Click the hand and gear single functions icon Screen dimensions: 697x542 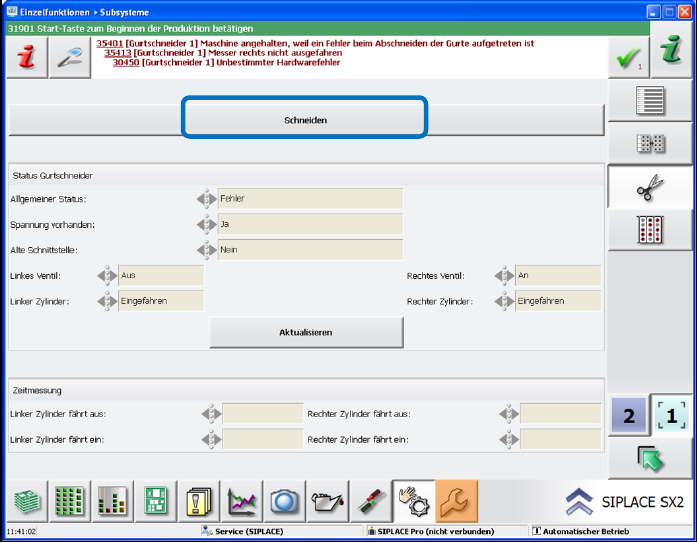[x=412, y=501]
